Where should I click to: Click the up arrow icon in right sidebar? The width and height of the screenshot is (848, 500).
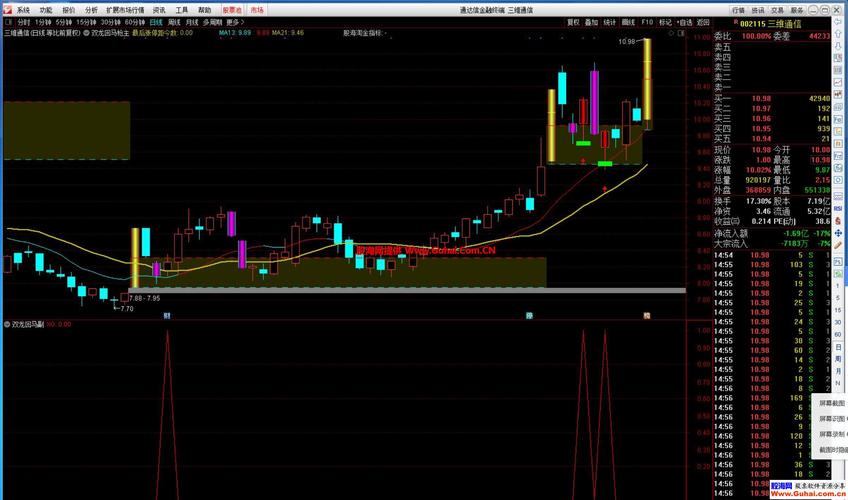(x=838, y=34)
